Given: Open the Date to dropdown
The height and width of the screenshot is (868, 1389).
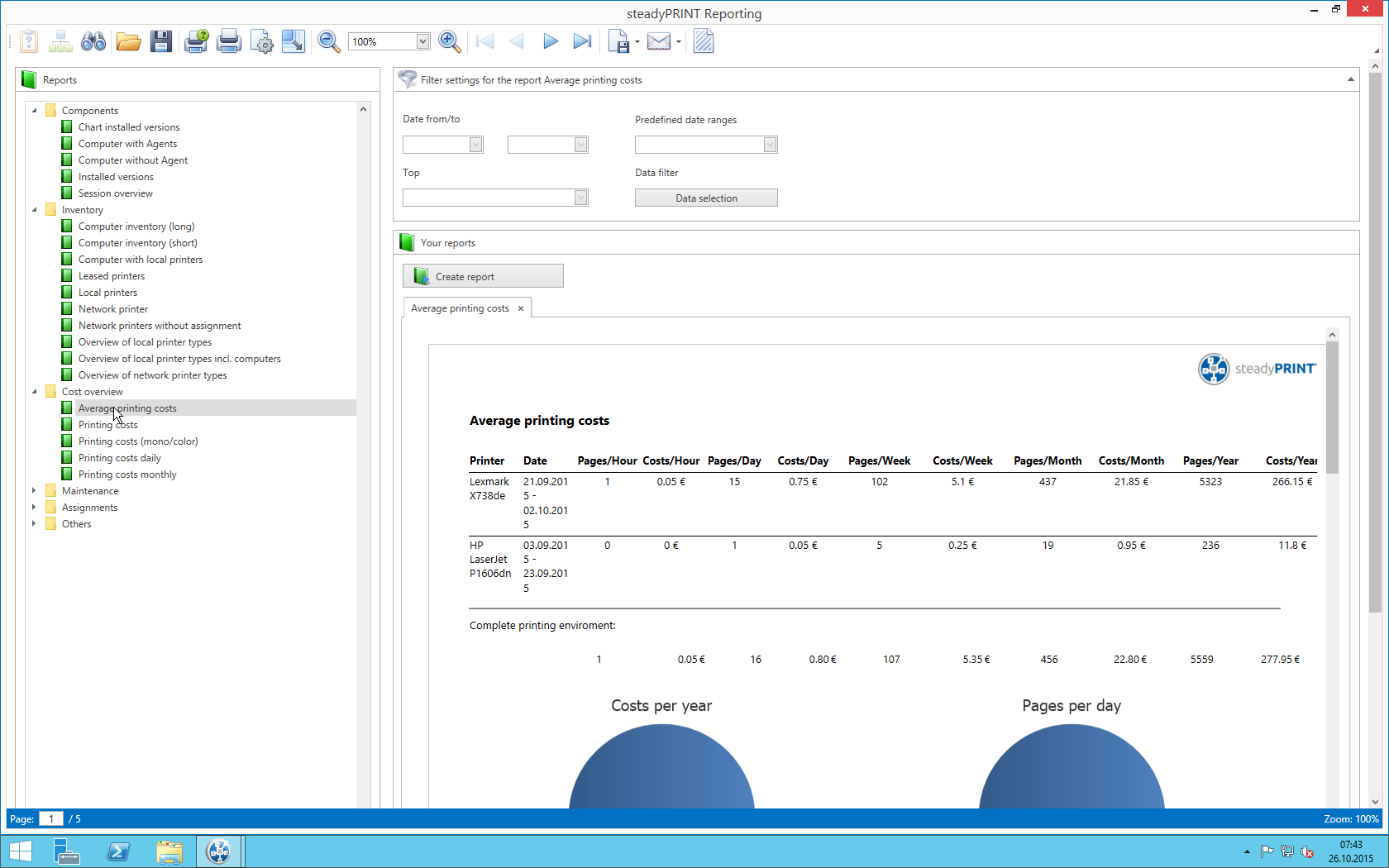Looking at the screenshot, I should click(580, 145).
